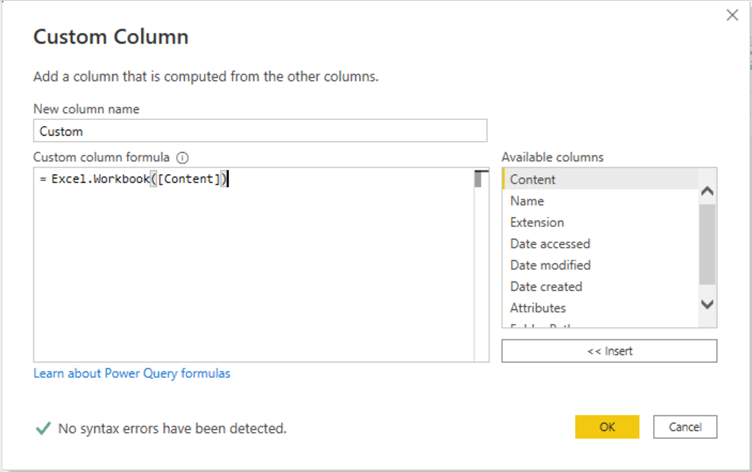Select Name column from the list
This screenshot has height=472, width=752.
tap(527, 201)
